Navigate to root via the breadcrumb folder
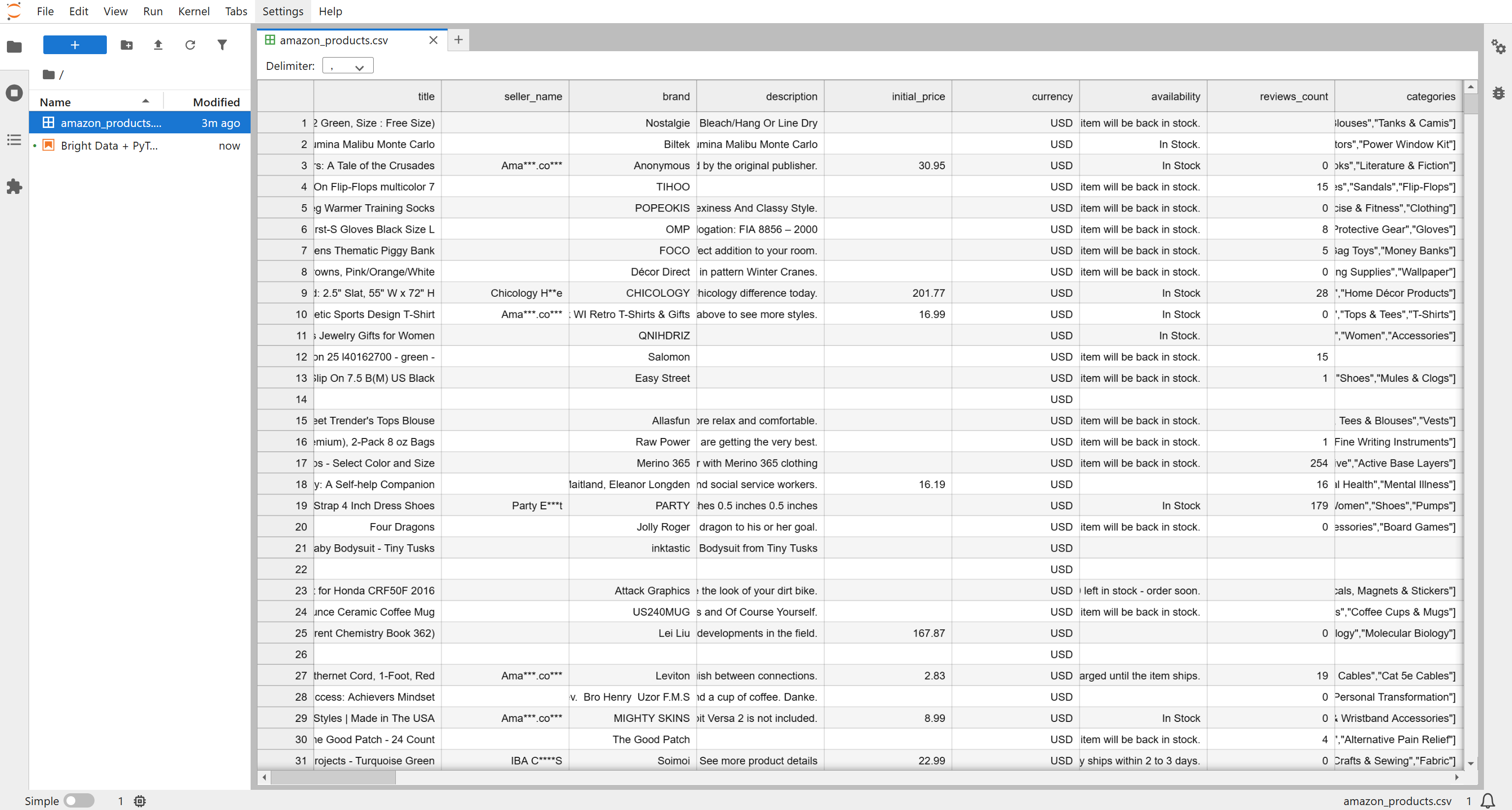 [x=49, y=74]
